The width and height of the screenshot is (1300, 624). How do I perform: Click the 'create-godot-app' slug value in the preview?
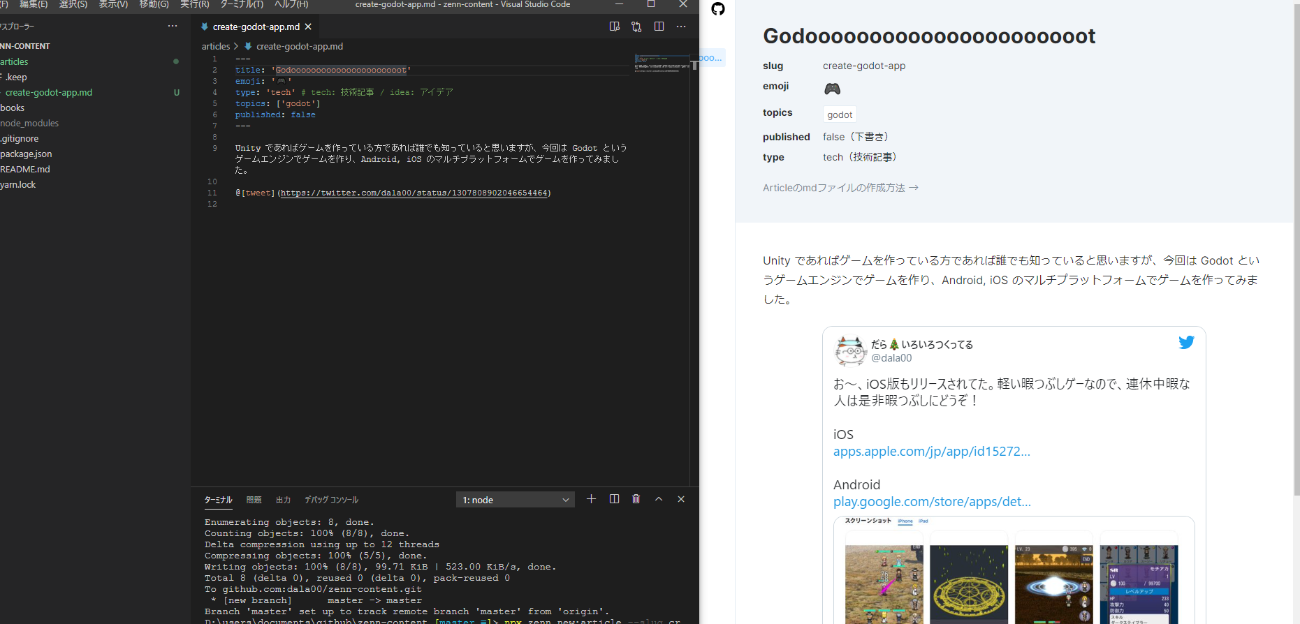(864, 65)
